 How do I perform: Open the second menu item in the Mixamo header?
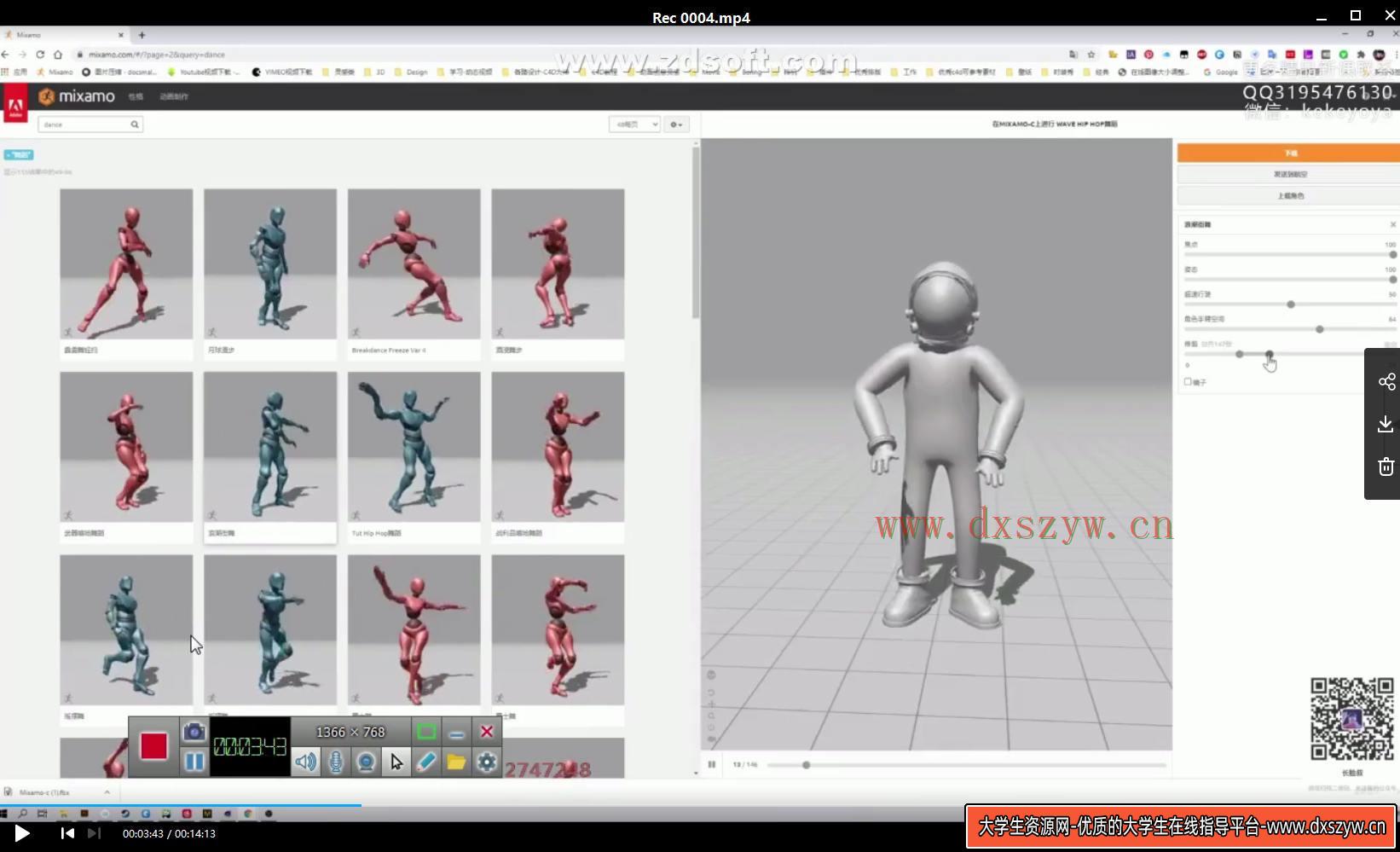point(174,96)
